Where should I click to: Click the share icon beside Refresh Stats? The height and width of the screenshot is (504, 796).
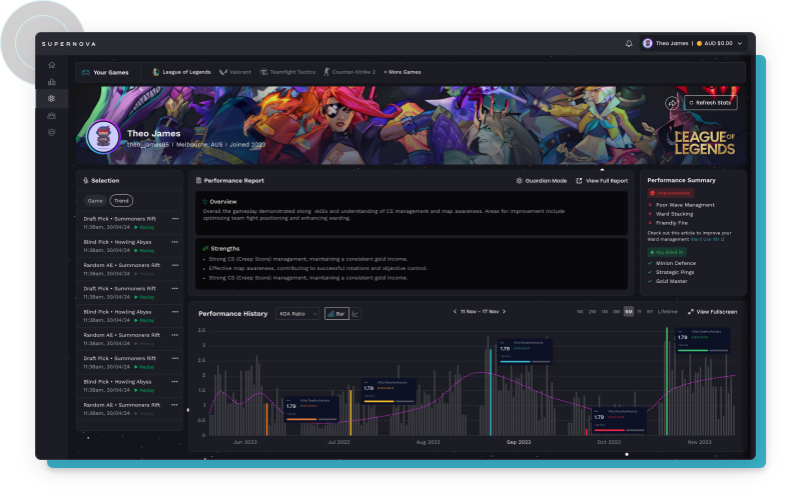click(x=672, y=103)
